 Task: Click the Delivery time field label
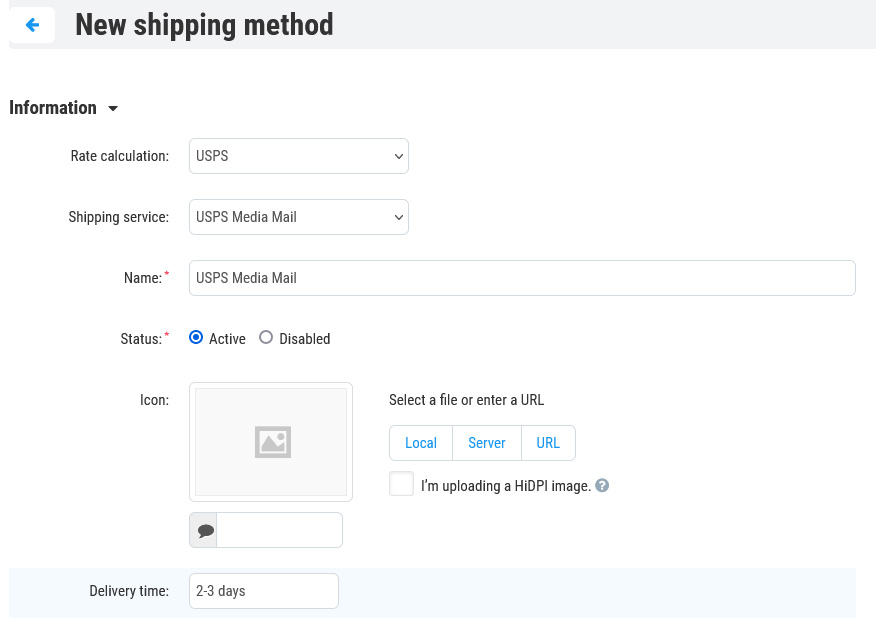coord(129,591)
